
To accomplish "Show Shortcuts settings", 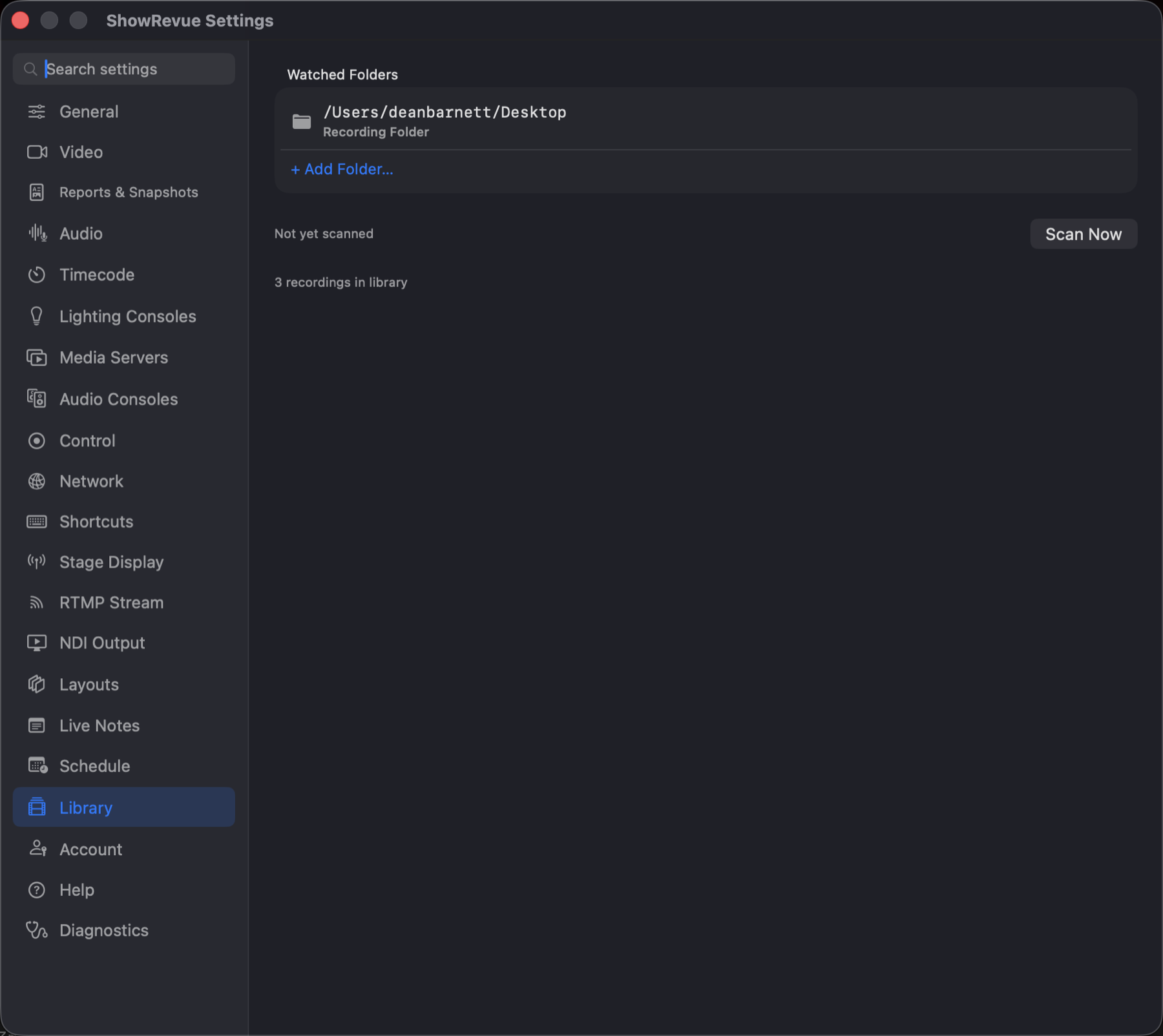I will point(123,521).
